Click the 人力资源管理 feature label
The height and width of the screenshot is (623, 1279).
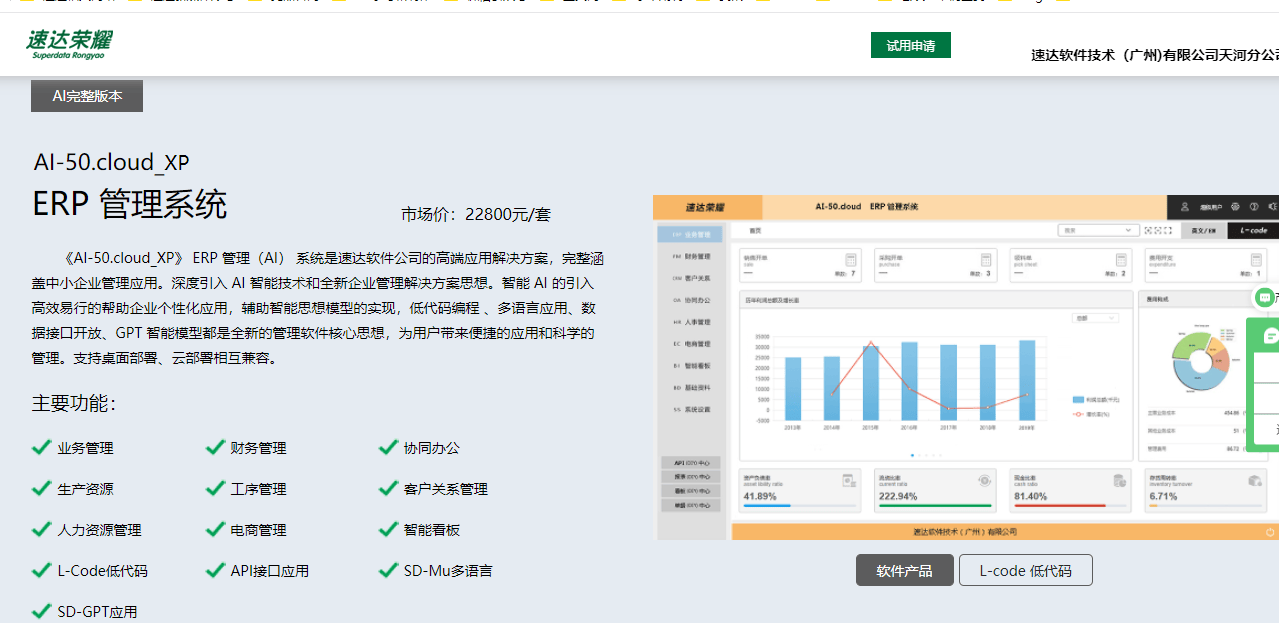point(99,530)
